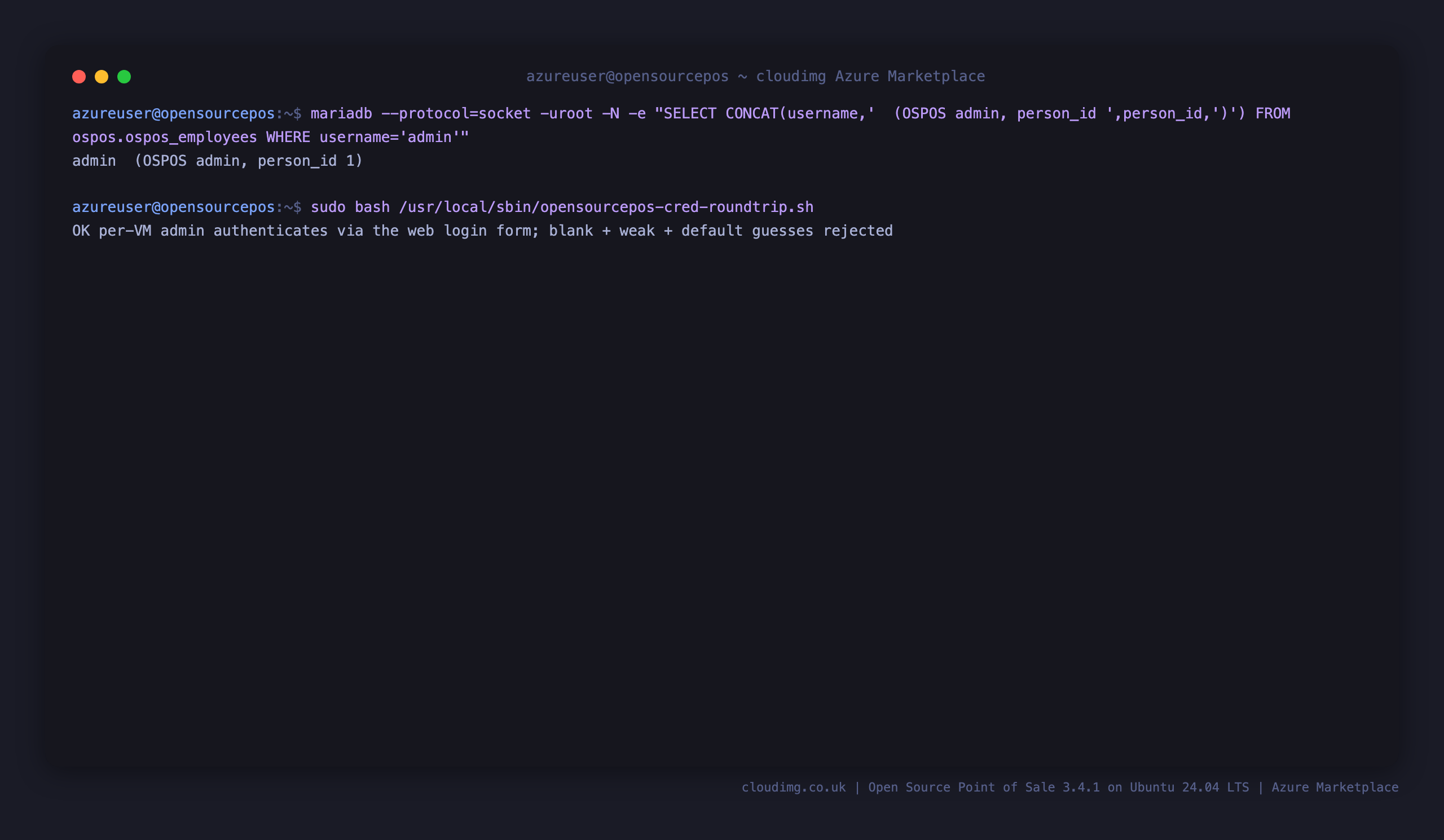
Task: Click the green maximize window dot
Action: point(124,77)
